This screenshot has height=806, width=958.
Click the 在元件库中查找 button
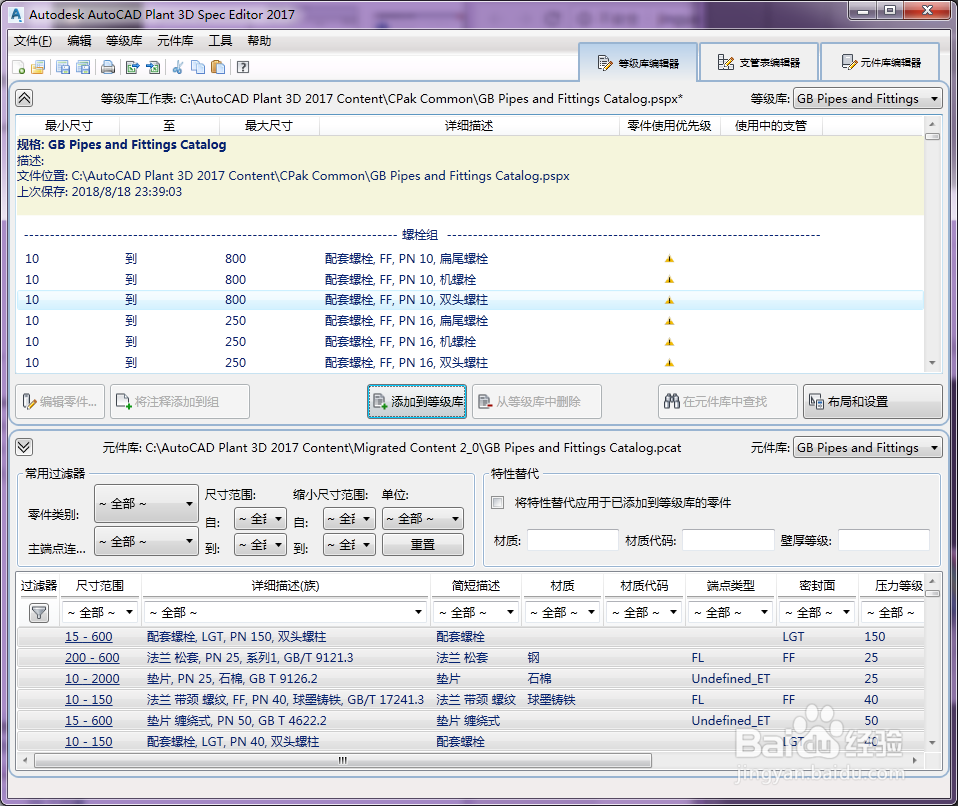[x=728, y=401]
